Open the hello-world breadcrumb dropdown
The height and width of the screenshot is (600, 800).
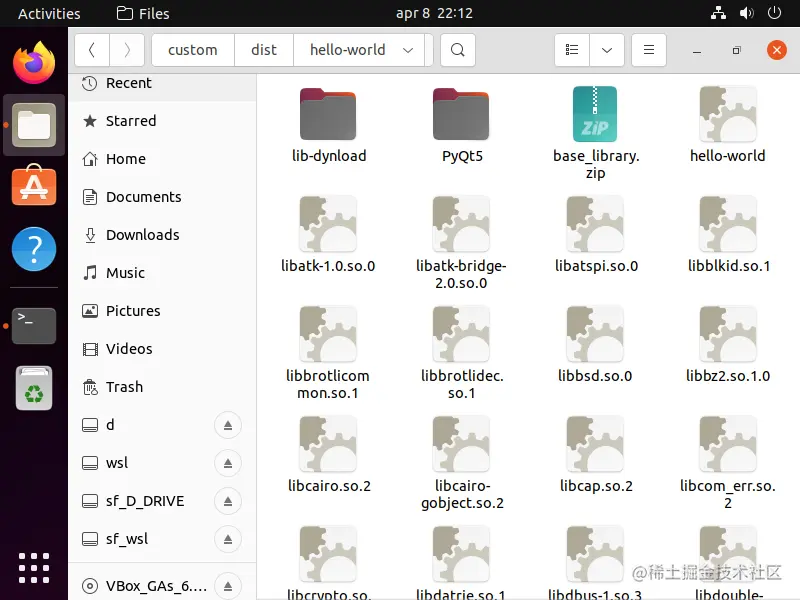pos(407,49)
